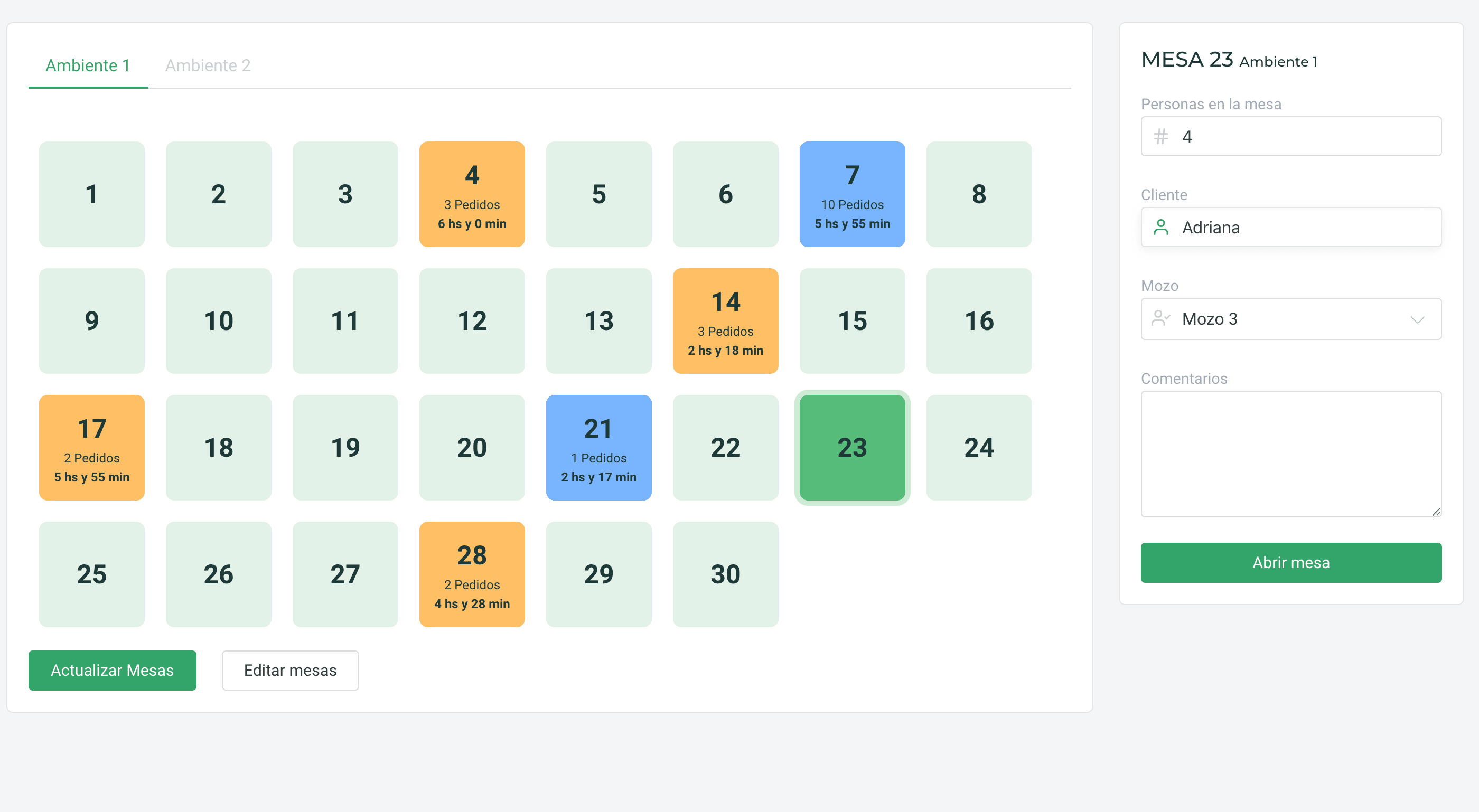Expand the Mozo 3 dropdown chevron
The height and width of the screenshot is (812, 1479).
coord(1417,319)
